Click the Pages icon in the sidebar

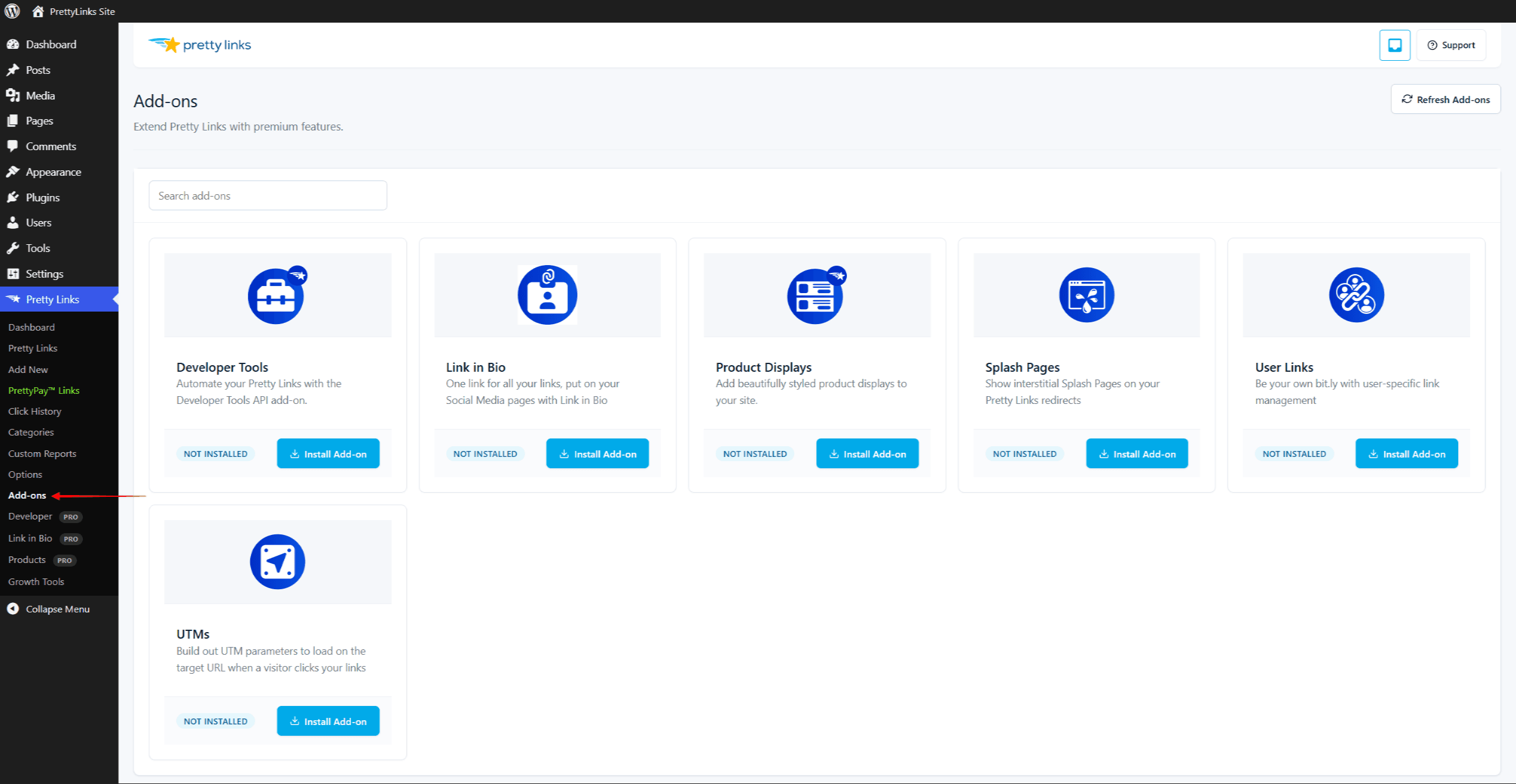tap(13, 120)
